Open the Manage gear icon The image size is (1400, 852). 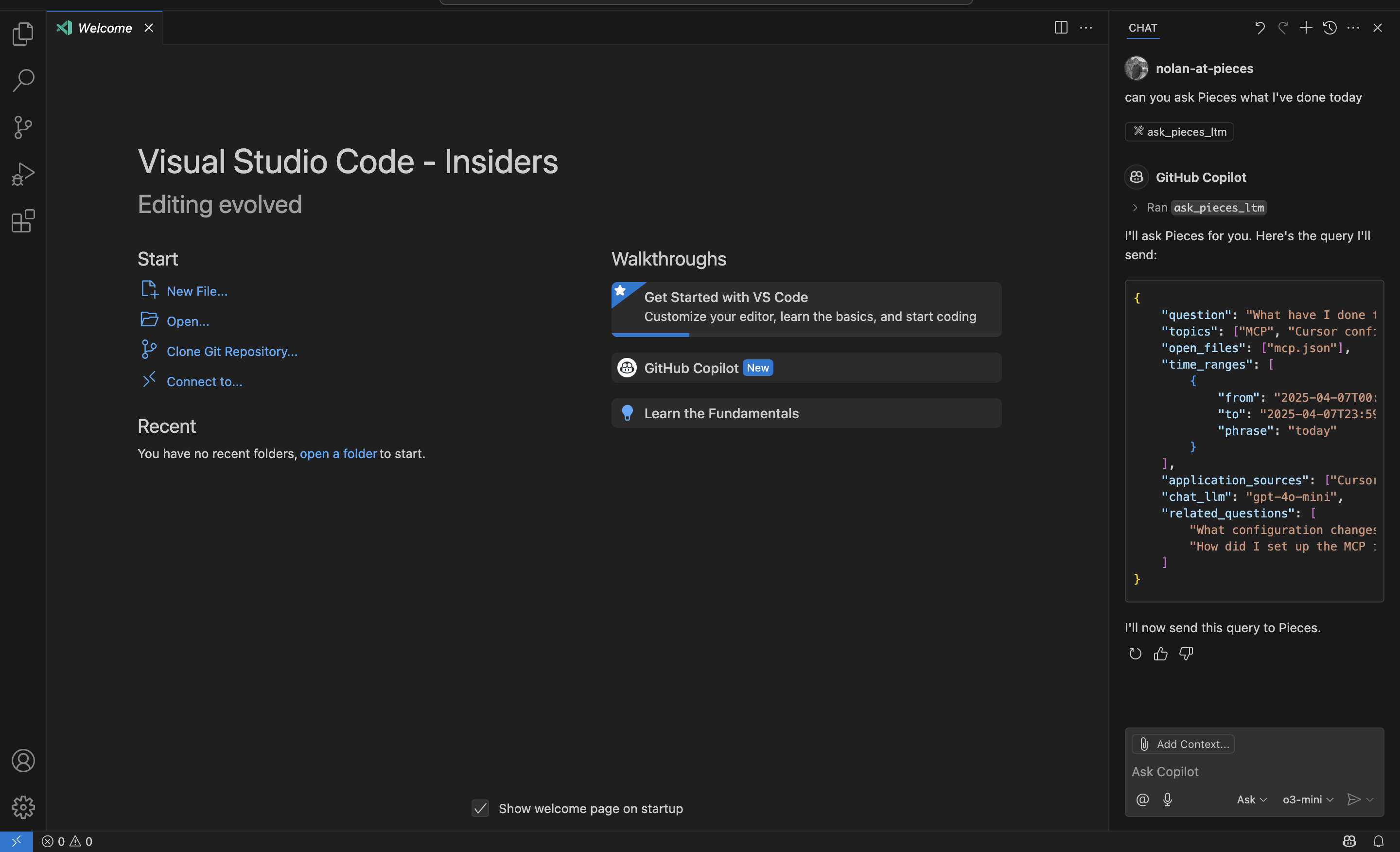tap(23, 807)
